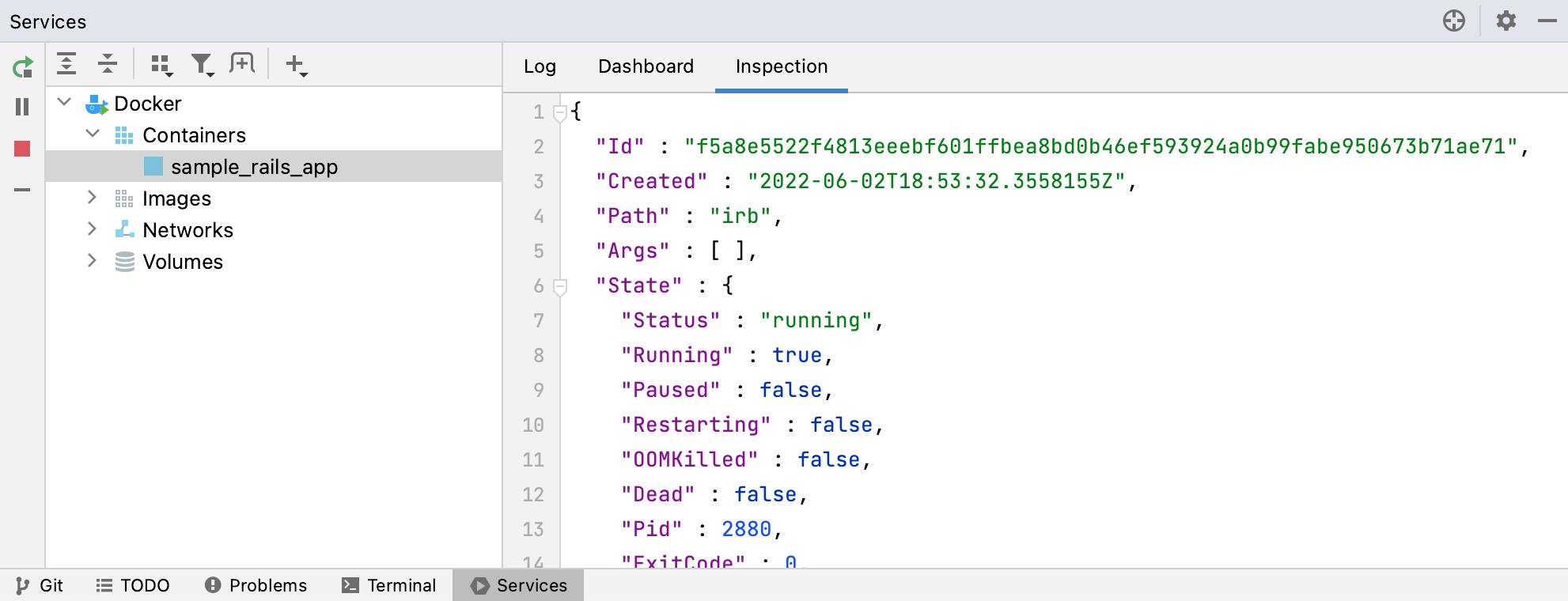Fold the State JSON block
1568x601 pixels.
pyautogui.click(x=560, y=285)
